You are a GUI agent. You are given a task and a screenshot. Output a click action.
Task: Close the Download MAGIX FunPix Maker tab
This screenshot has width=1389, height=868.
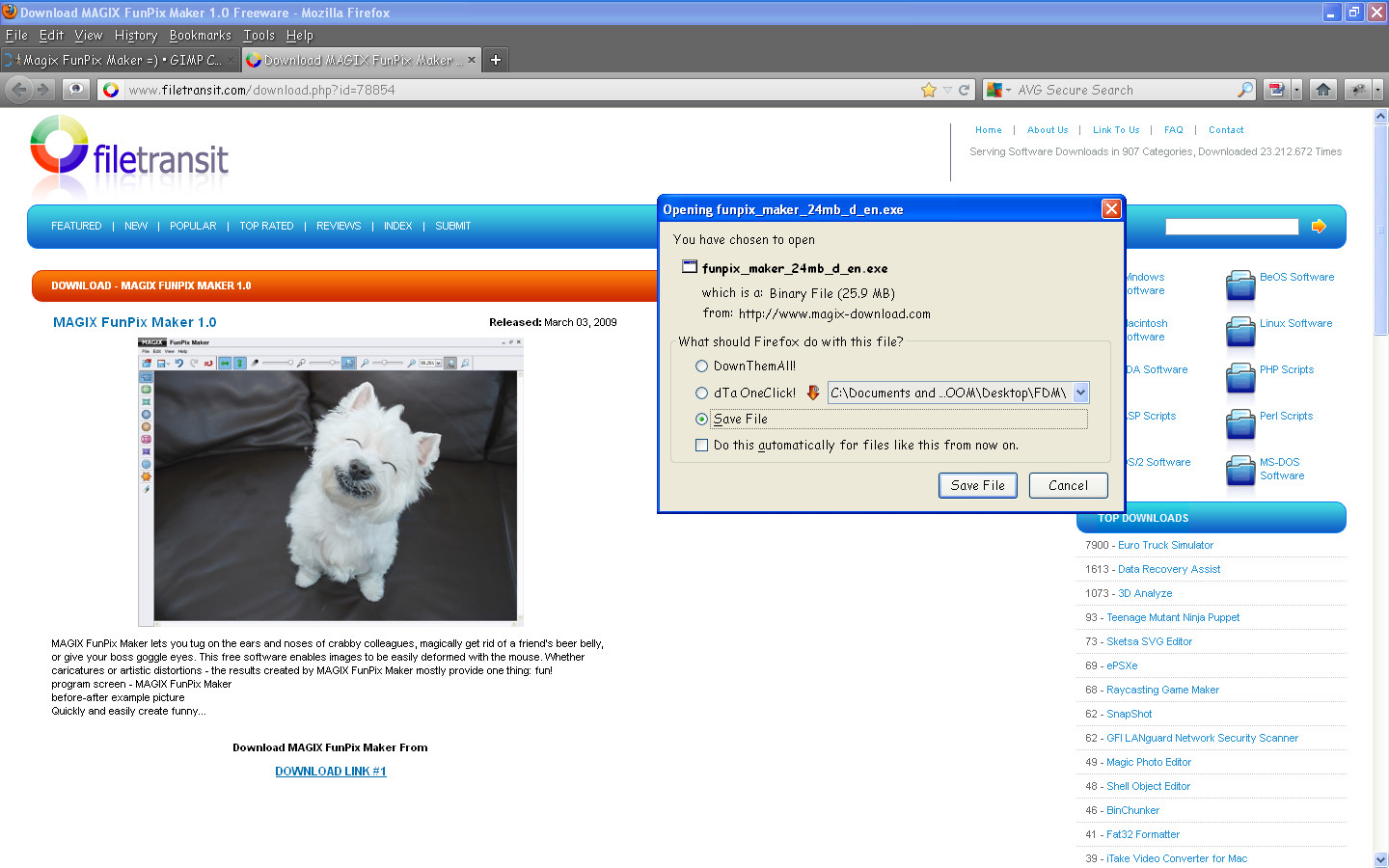(472, 60)
